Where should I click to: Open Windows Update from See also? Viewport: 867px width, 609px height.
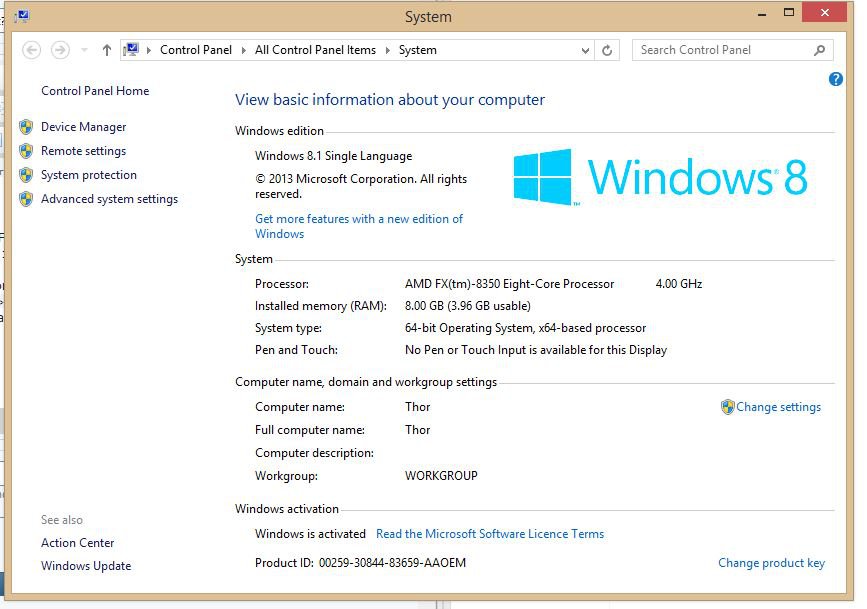86,566
